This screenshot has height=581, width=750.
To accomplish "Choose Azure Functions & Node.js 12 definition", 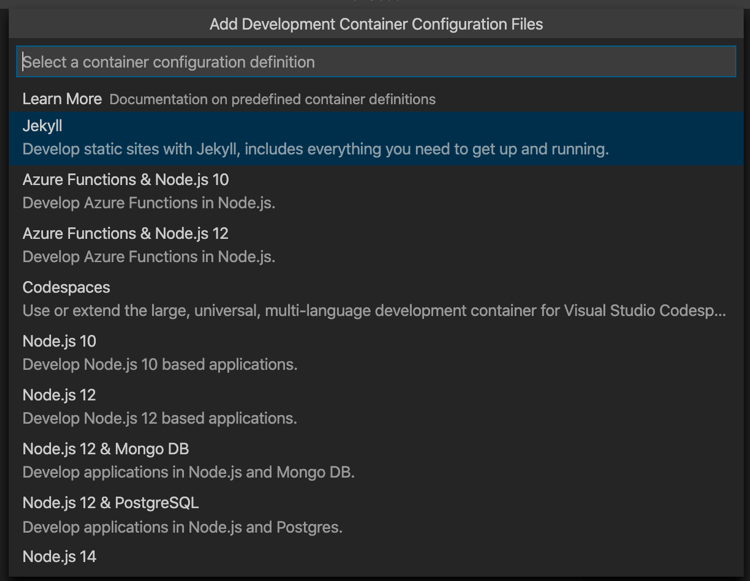I will [x=125, y=234].
